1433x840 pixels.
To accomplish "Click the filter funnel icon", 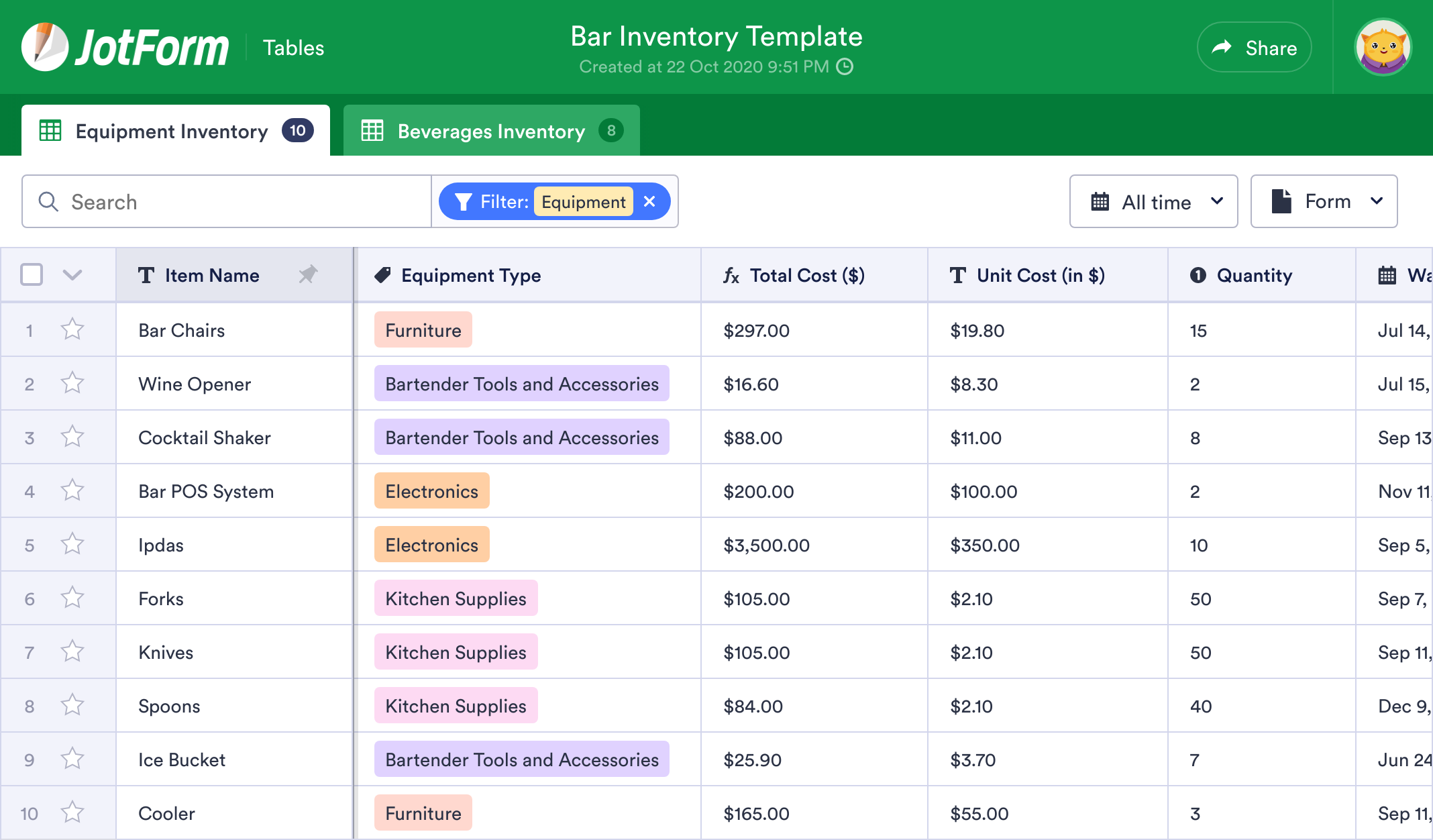I will click(464, 201).
